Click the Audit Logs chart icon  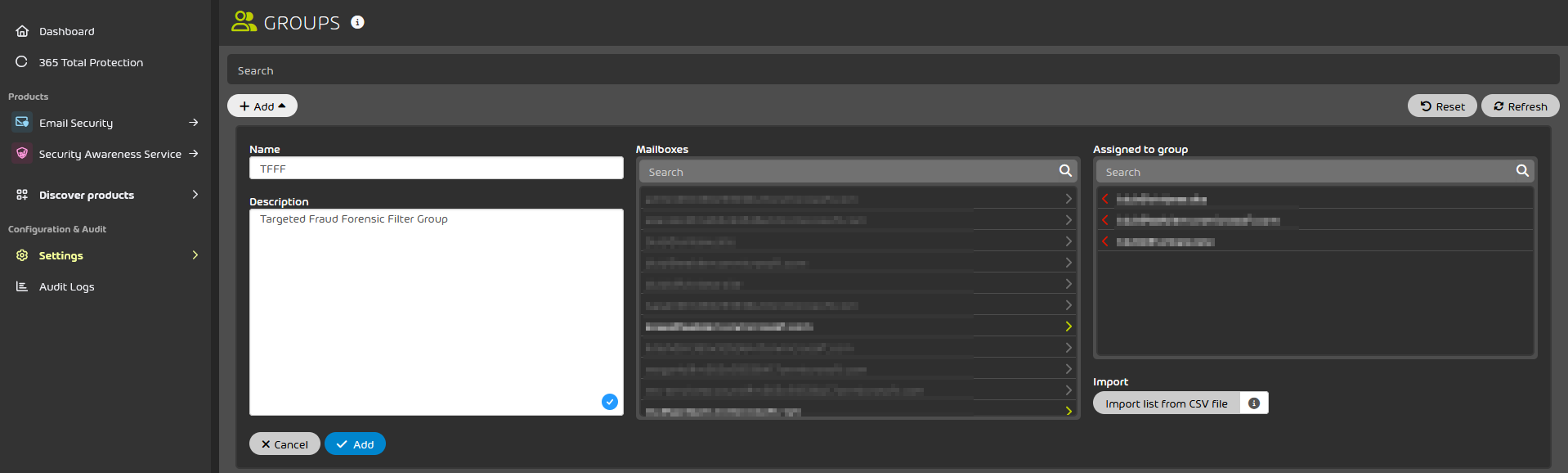tap(22, 286)
